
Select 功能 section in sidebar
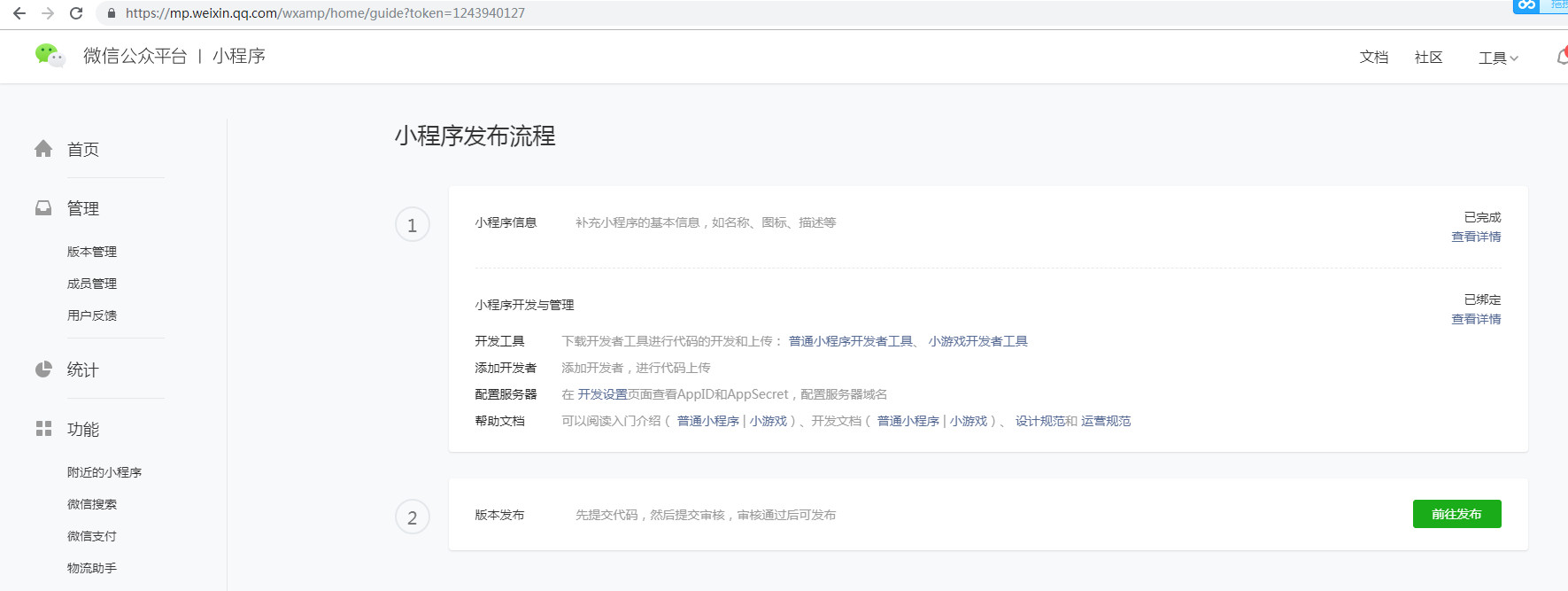tap(83, 429)
